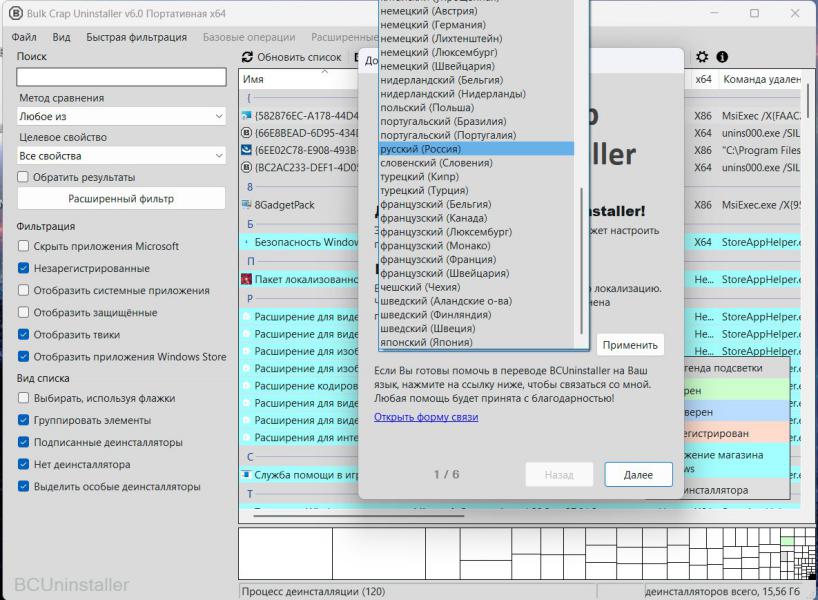Click the 8GadgetPack app icon
Image resolution: width=818 pixels, height=600 pixels.
(x=247, y=205)
